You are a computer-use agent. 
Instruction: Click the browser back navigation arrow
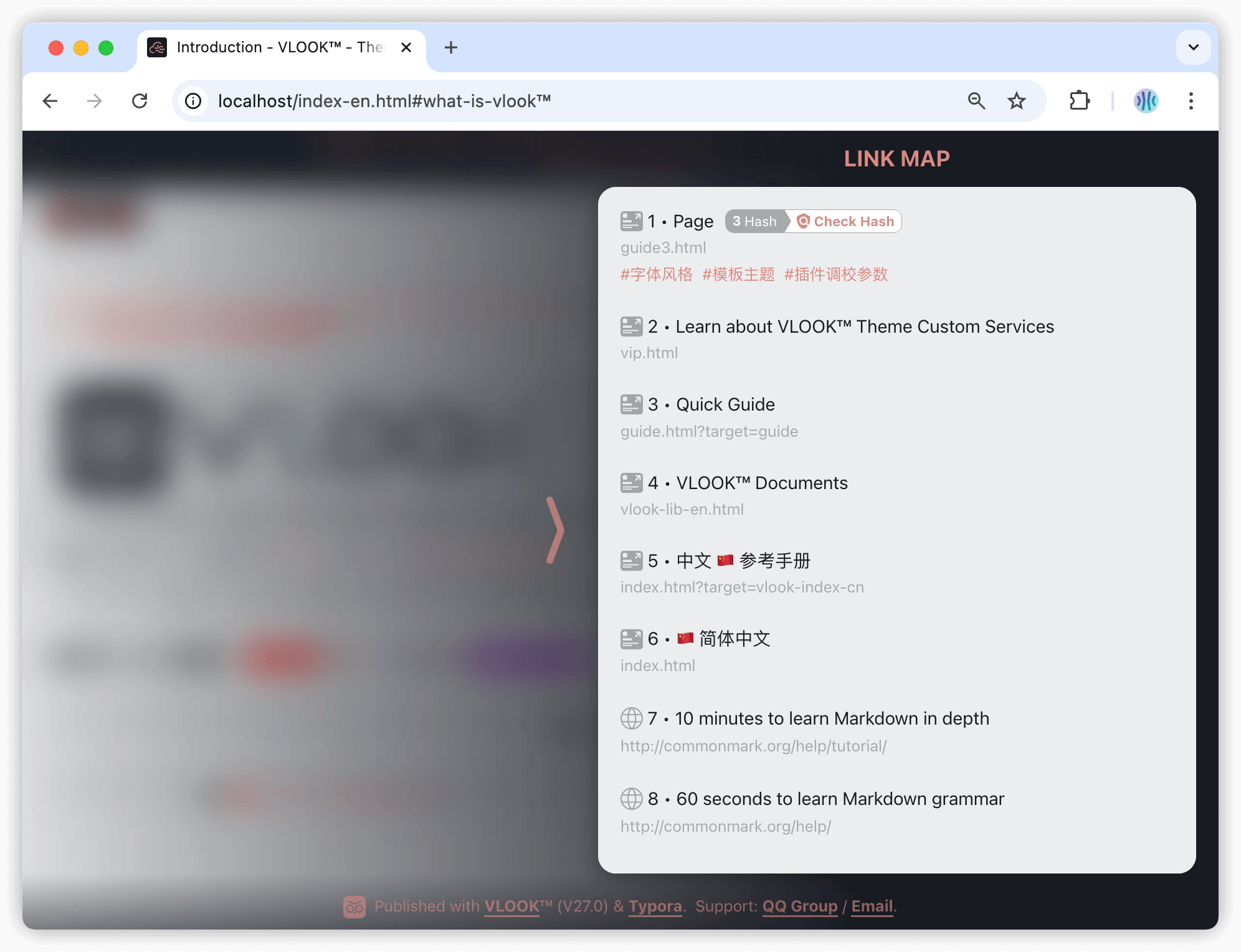coord(51,99)
